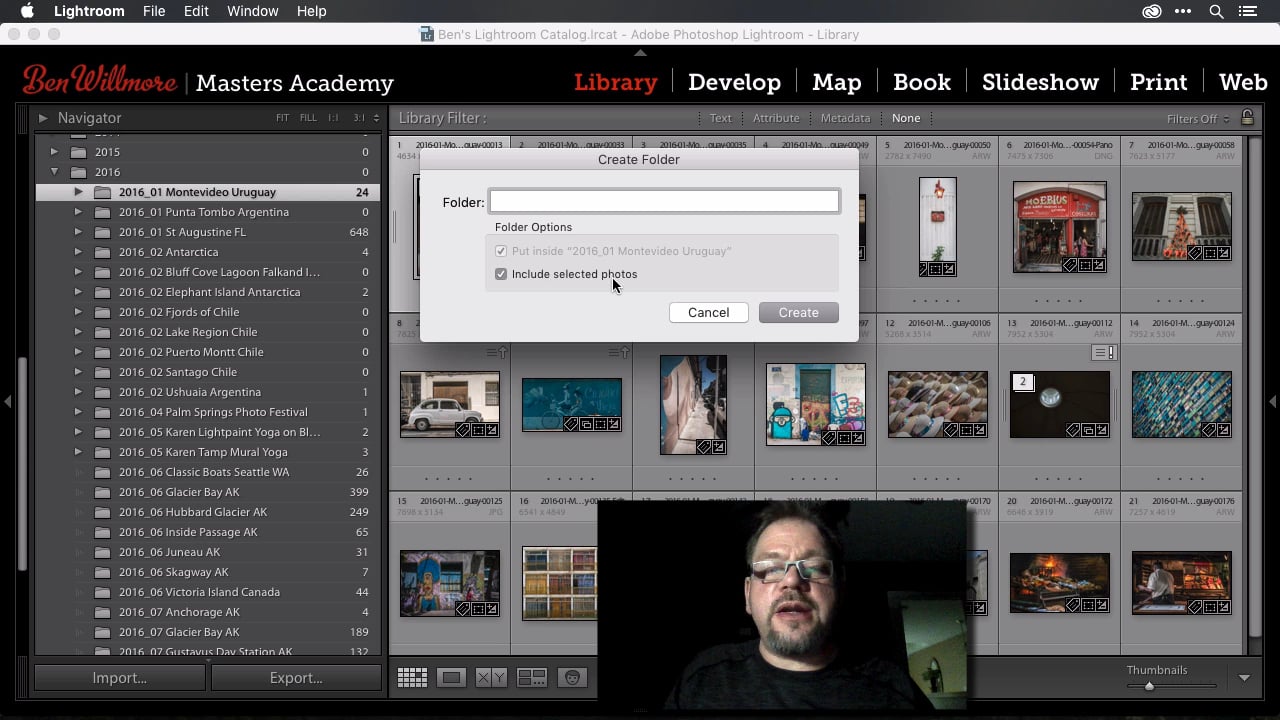Open Notification Center icon in menu bar
1280x720 pixels.
(x=1247, y=11)
